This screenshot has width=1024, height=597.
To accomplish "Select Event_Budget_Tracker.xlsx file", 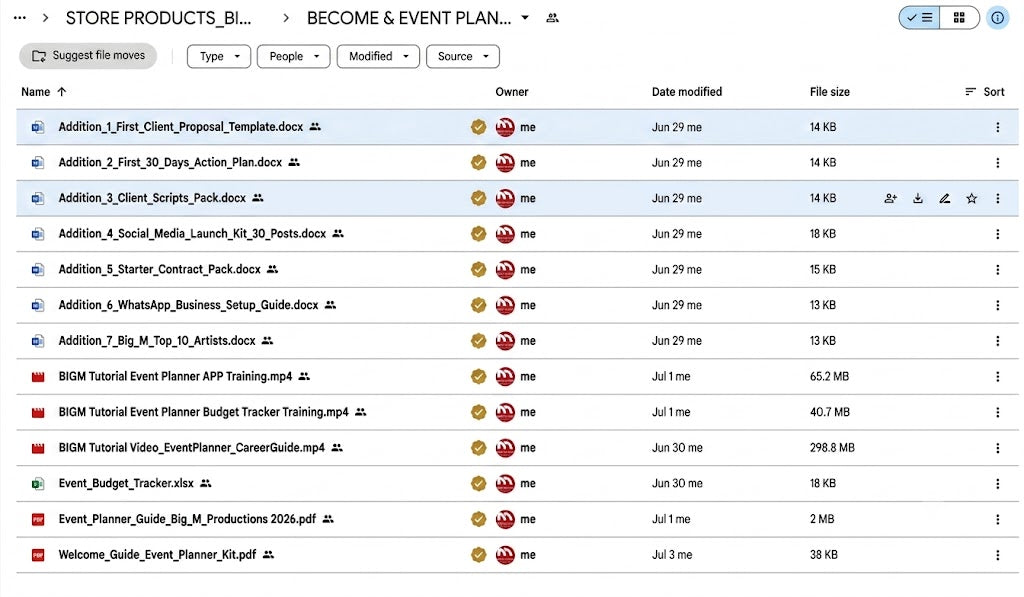I will pyautogui.click(x=517, y=483).
